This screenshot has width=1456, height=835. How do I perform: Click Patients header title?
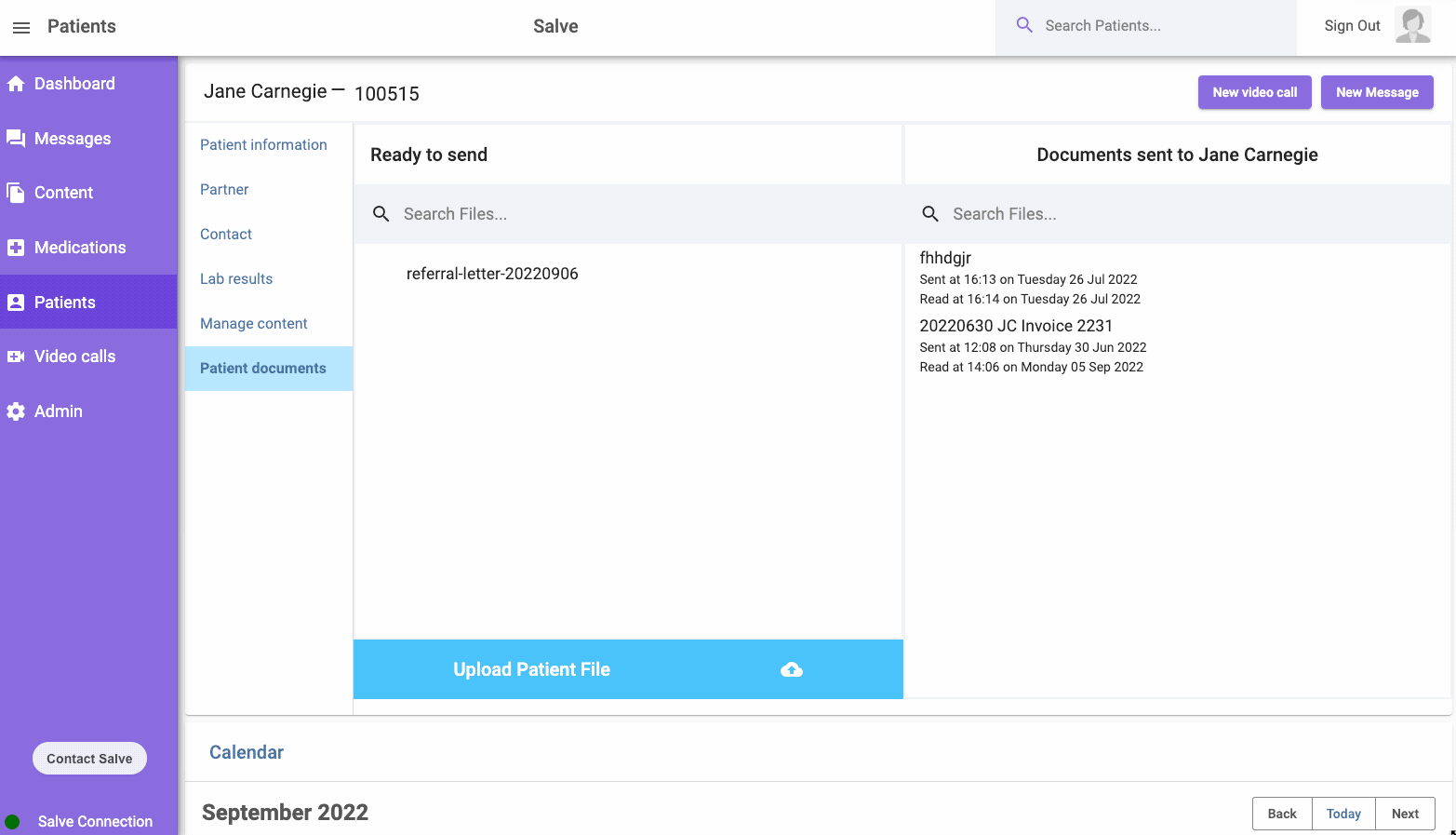tap(82, 26)
